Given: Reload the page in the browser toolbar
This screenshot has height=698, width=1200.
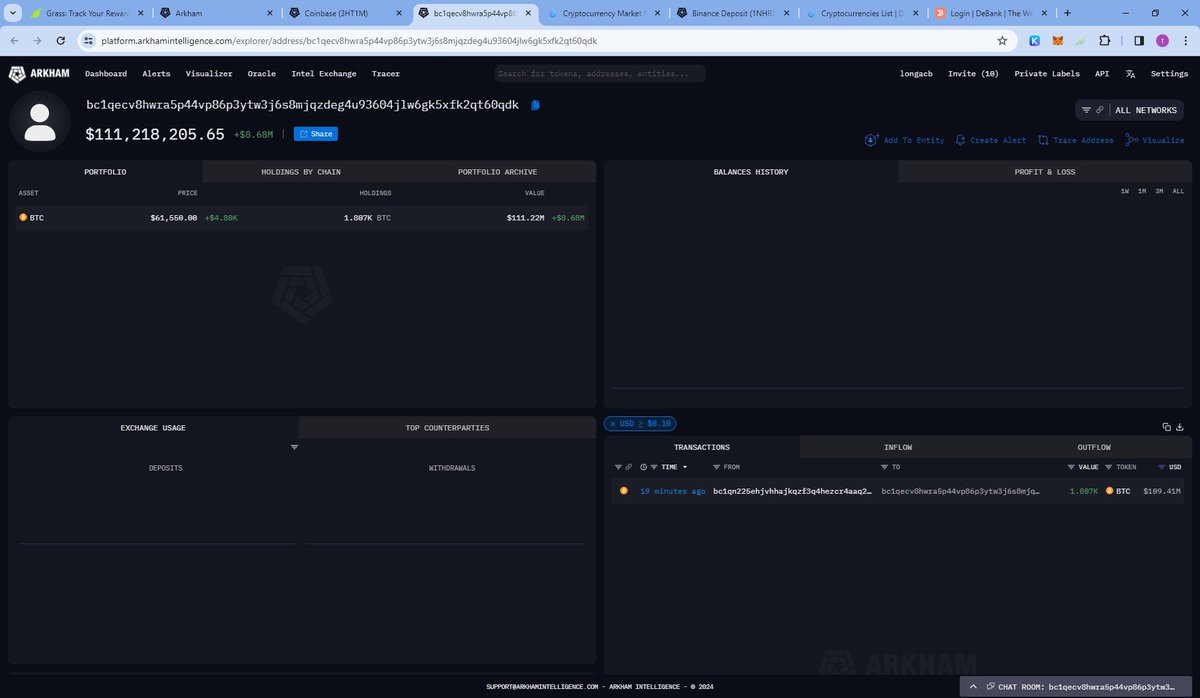Looking at the screenshot, I should pyautogui.click(x=61, y=41).
